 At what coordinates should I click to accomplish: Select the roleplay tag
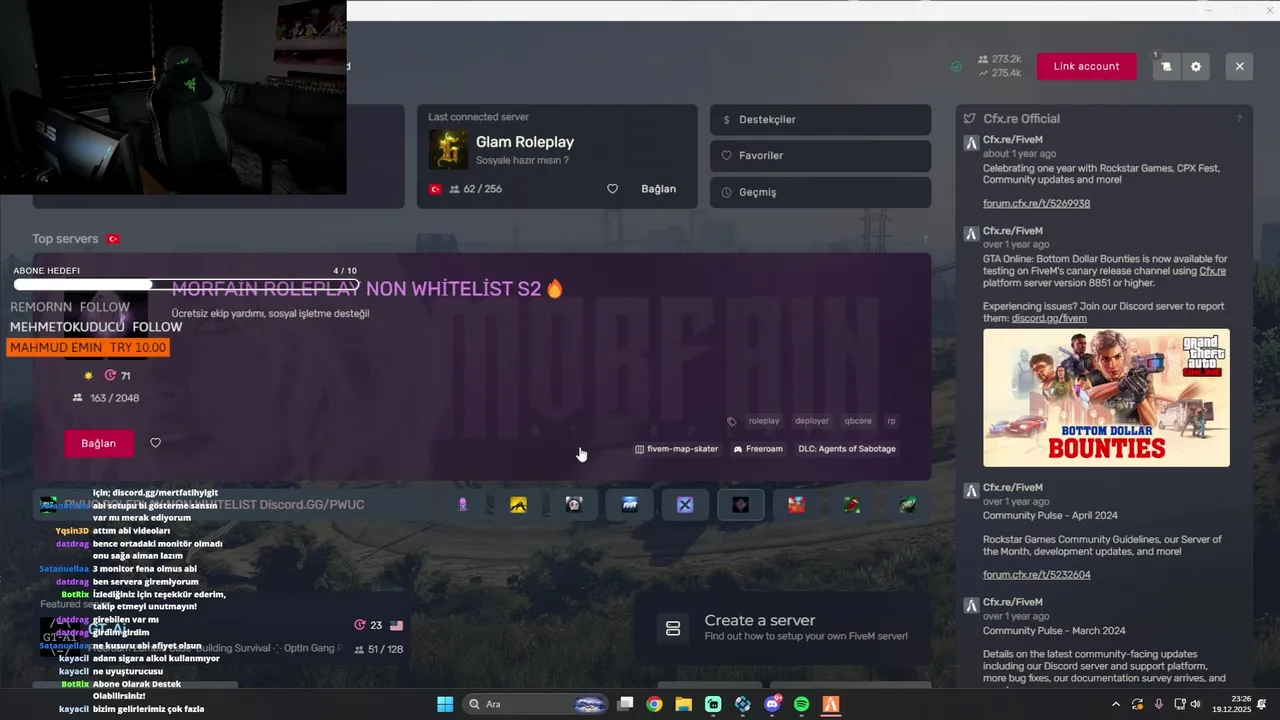[764, 421]
